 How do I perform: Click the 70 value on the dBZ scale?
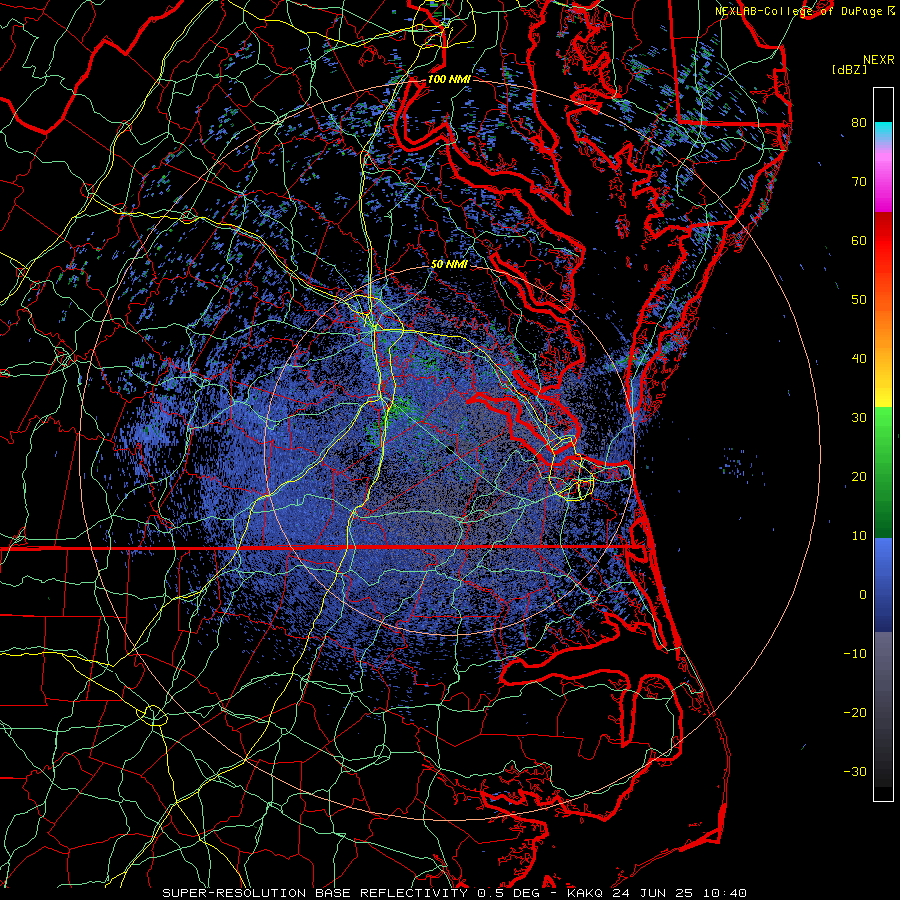859,182
